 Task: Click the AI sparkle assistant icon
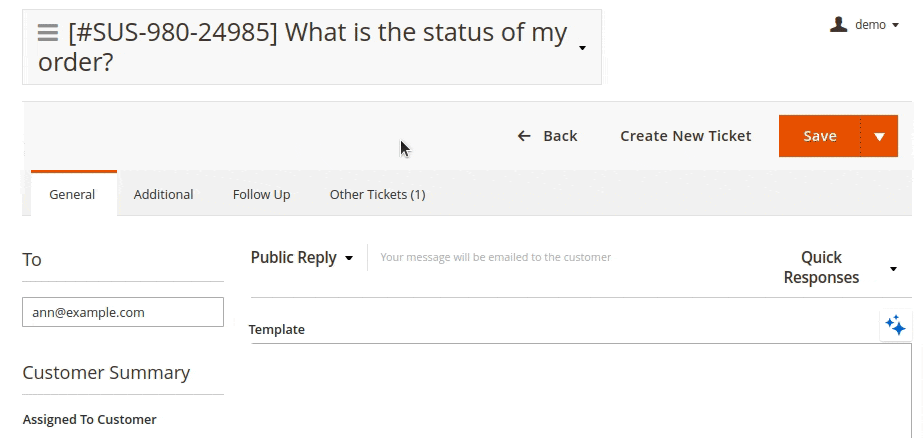[x=895, y=325]
